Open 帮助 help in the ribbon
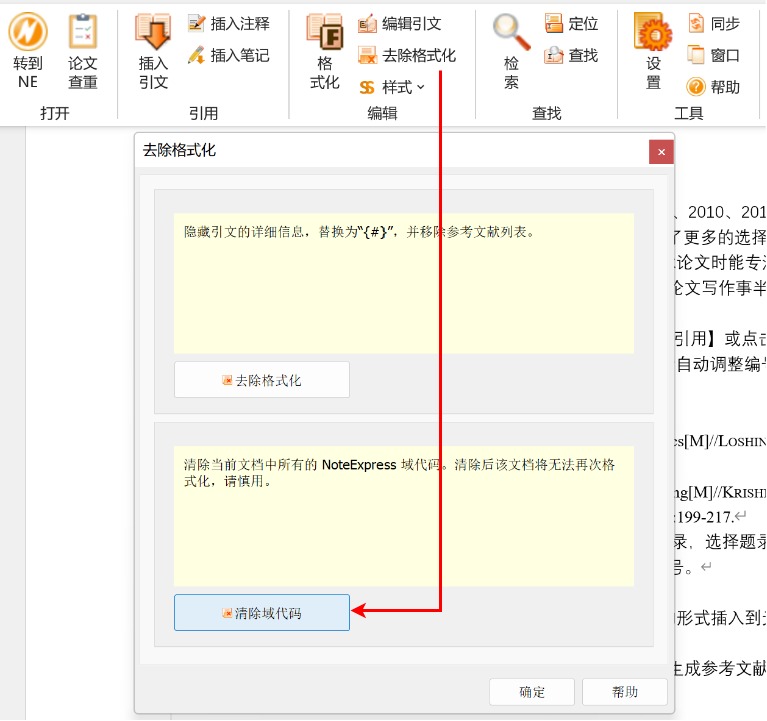 point(713,87)
